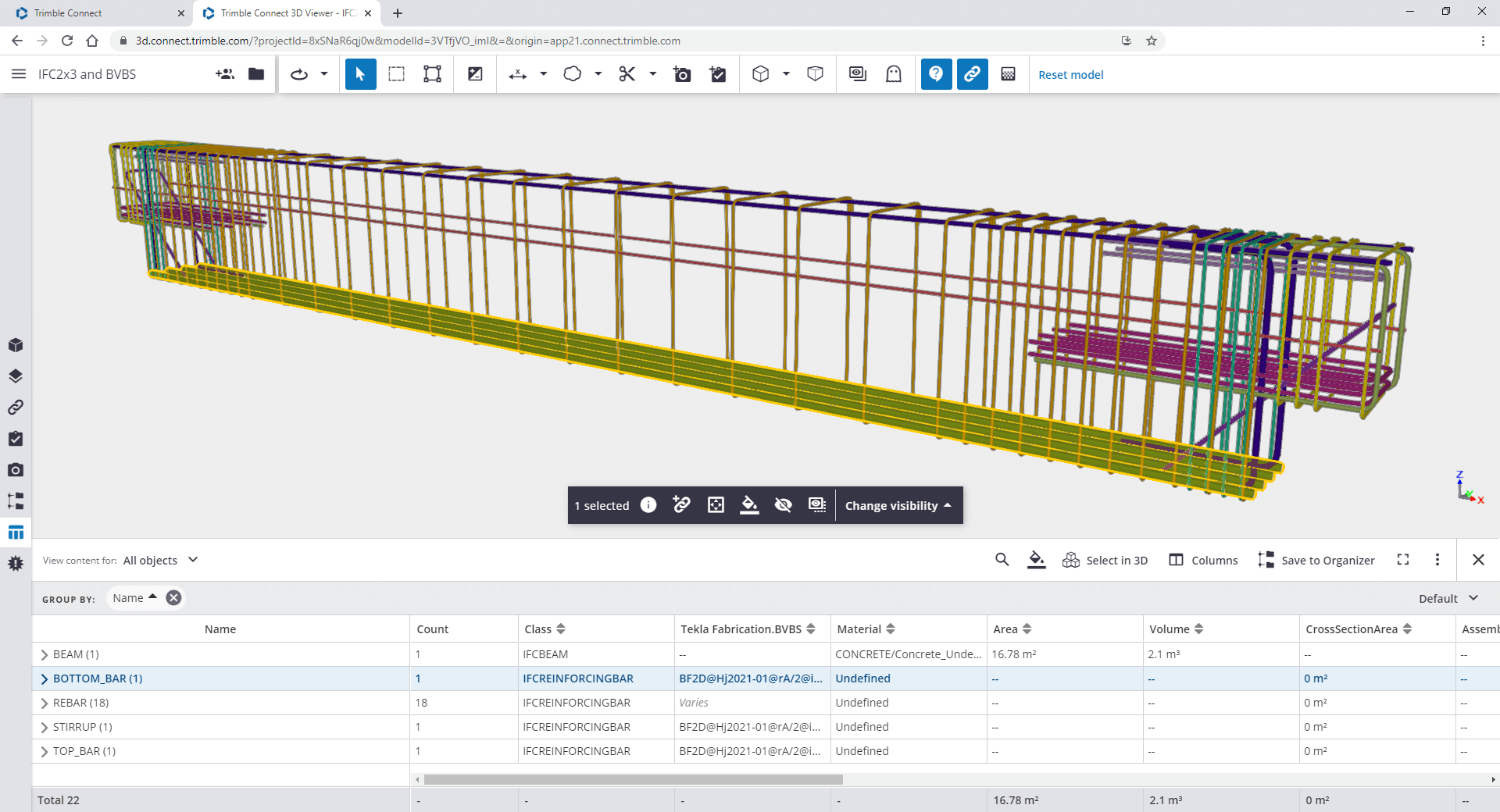Activate the rectangle area selection tool
Screen dimensions: 1500x812
pos(397,74)
